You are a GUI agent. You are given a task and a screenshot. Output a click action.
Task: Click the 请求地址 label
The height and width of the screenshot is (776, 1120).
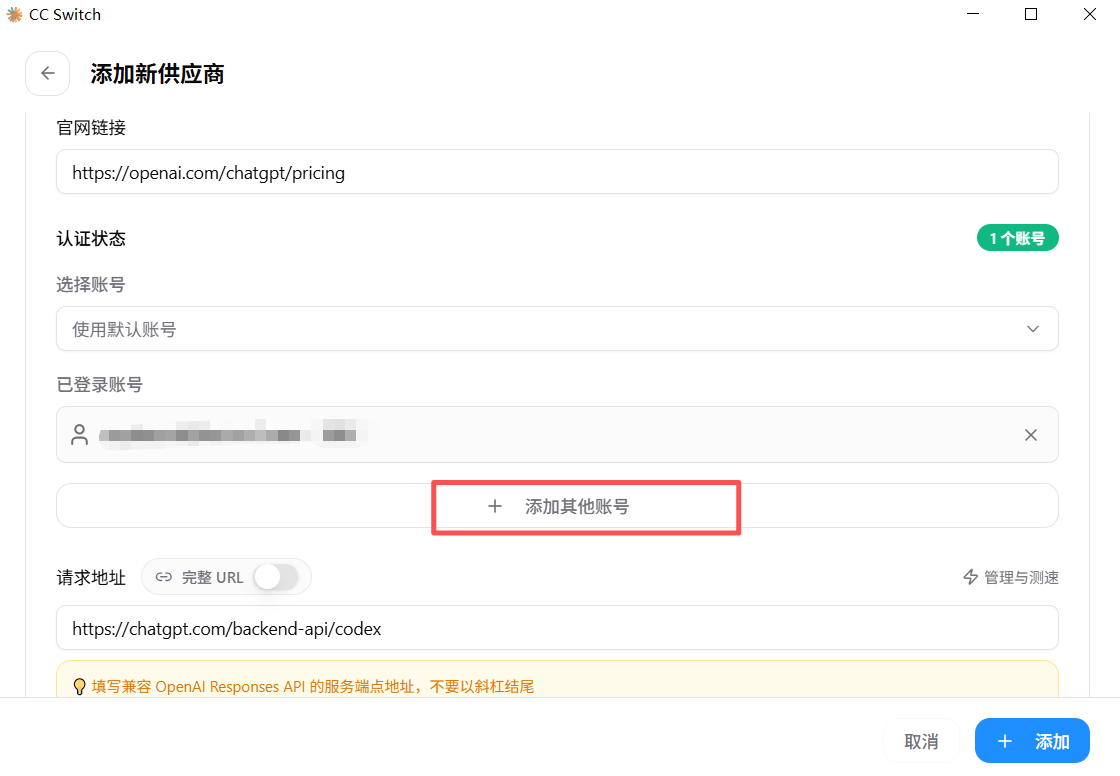[x=91, y=577]
